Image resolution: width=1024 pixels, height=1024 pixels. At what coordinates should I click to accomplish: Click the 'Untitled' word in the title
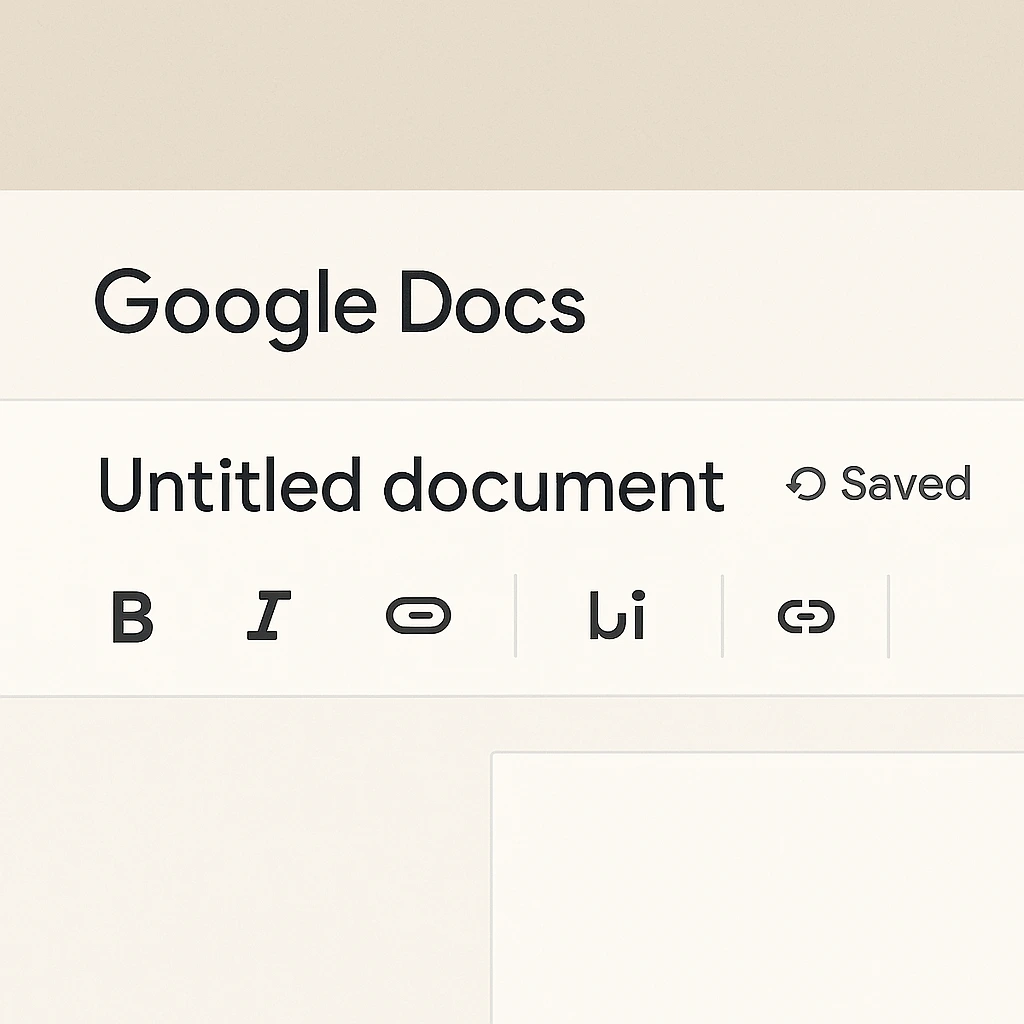tap(229, 486)
